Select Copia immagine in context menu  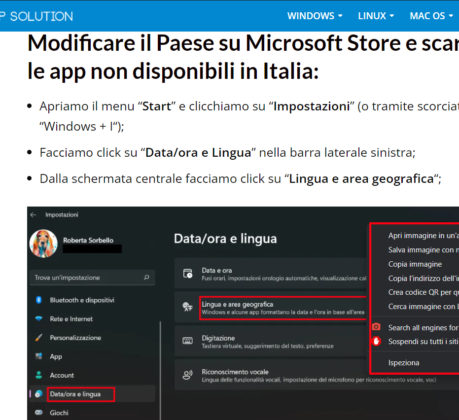pyautogui.click(x=415, y=264)
